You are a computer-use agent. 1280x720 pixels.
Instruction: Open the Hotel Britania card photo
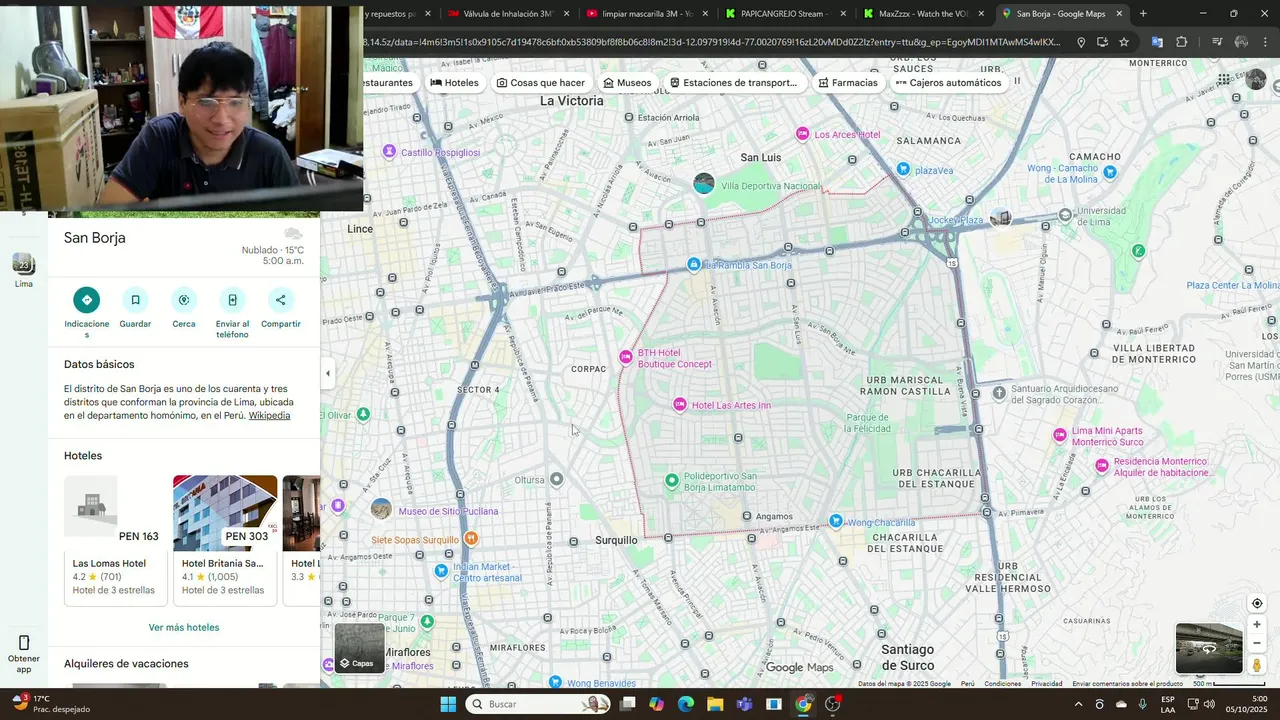(225, 513)
